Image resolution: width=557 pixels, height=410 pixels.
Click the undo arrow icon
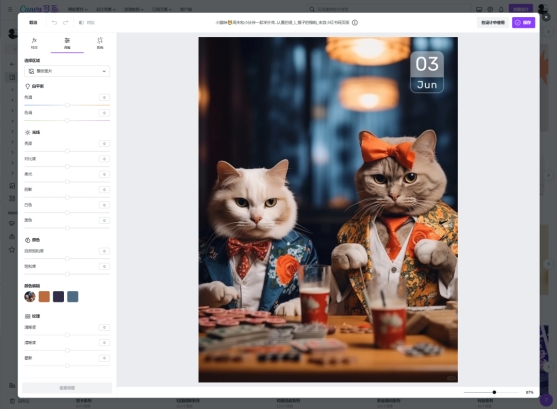(x=54, y=23)
